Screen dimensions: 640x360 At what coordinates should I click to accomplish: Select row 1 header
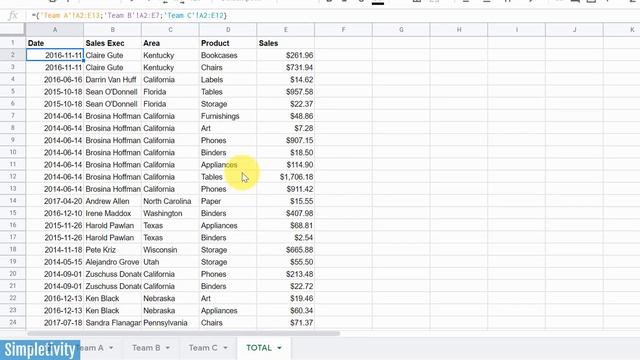pos(13,43)
